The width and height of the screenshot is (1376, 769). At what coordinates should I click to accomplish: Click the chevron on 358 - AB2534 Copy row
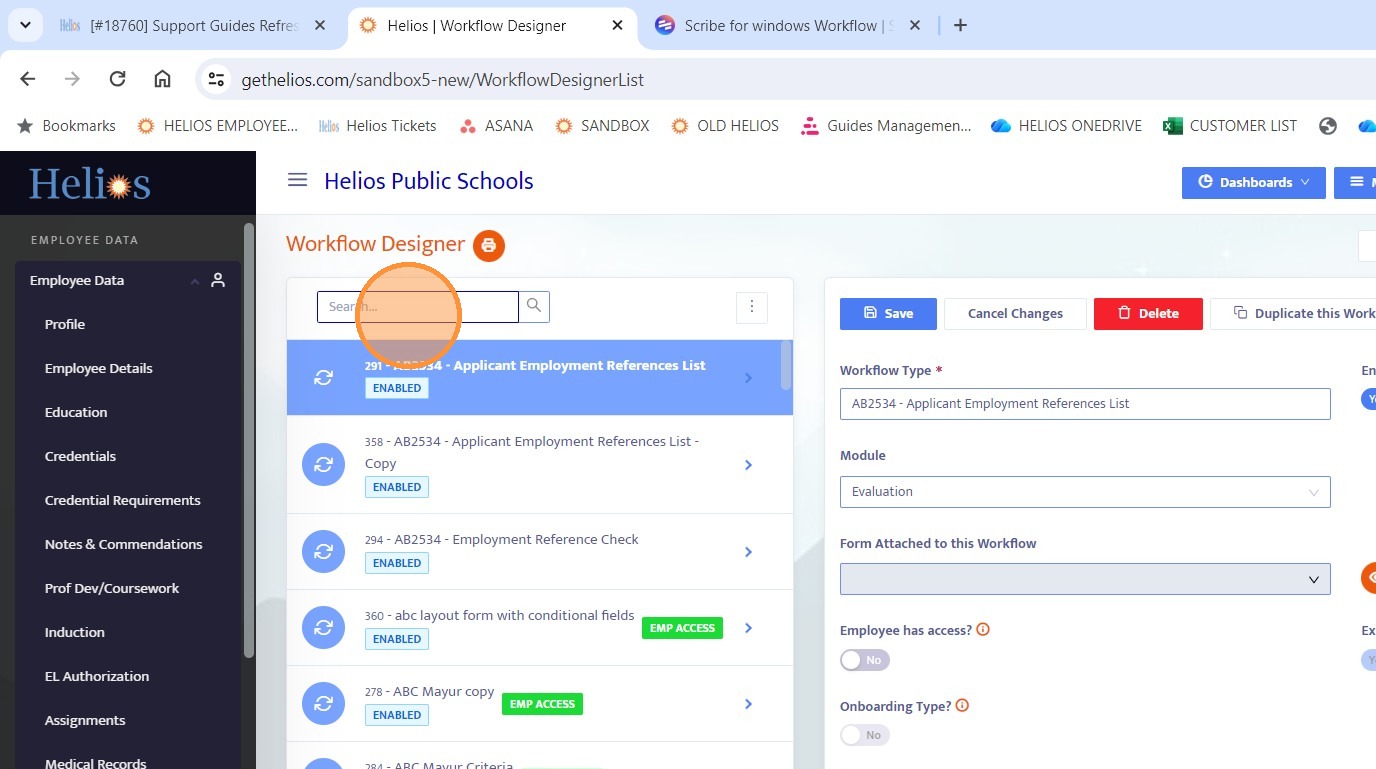[748, 465]
